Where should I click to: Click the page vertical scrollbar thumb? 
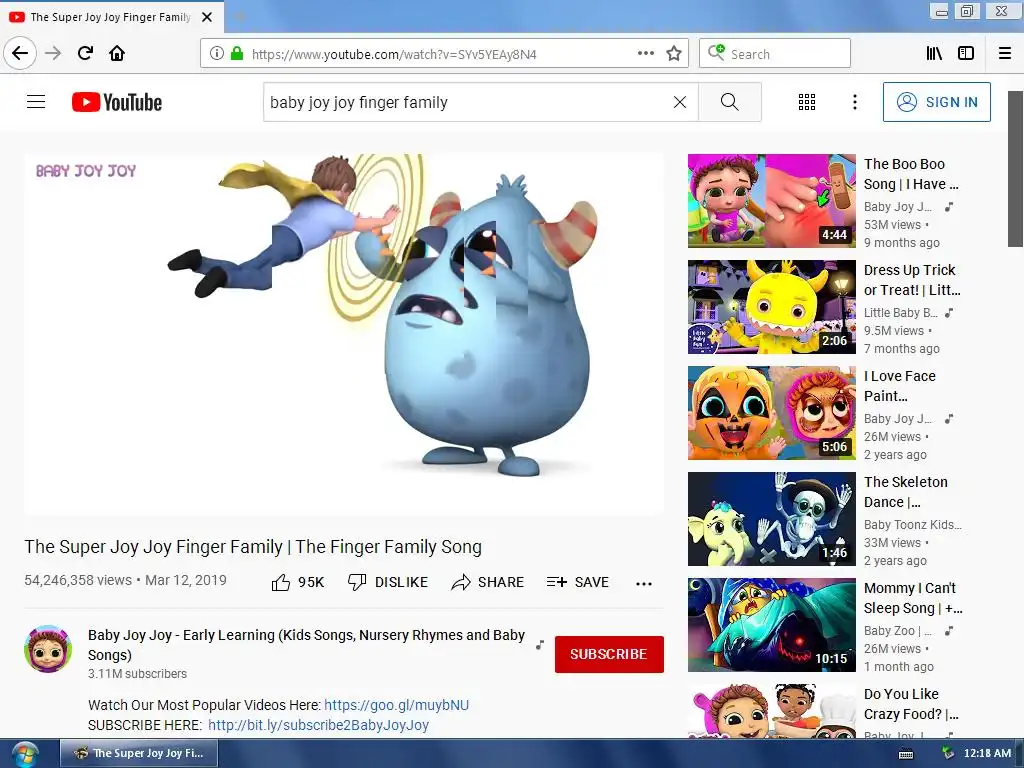[x=1015, y=168]
